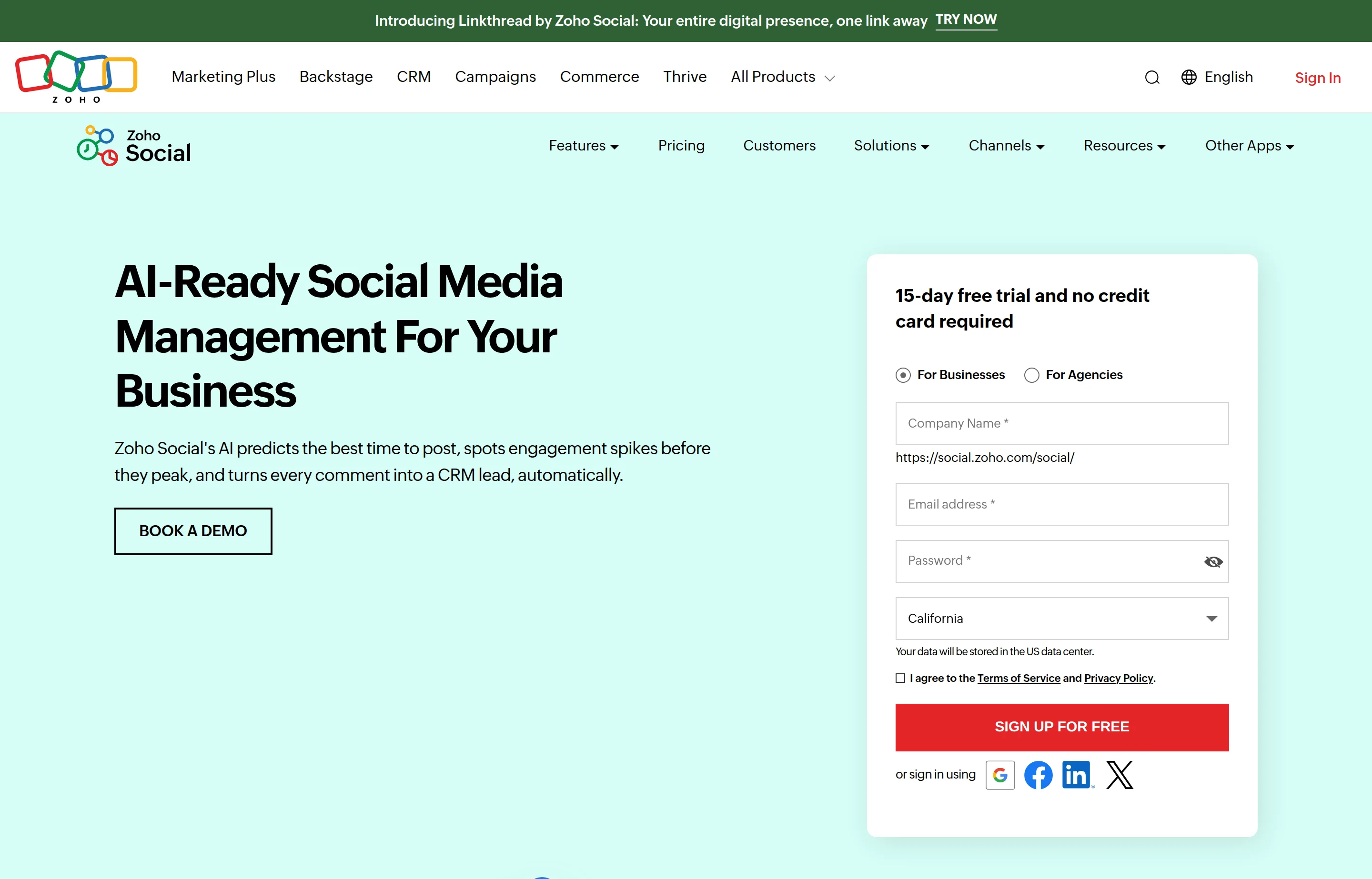Go to the Pricing page
1372x879 pixels.
pyautogui.click(x=681, y=146)
